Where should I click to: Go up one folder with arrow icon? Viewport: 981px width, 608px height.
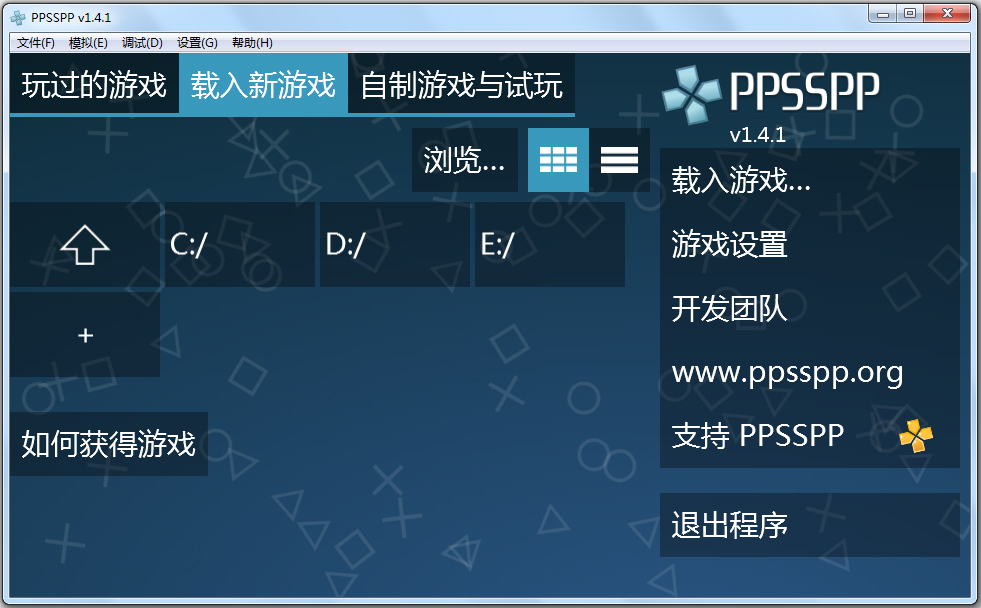85,245
